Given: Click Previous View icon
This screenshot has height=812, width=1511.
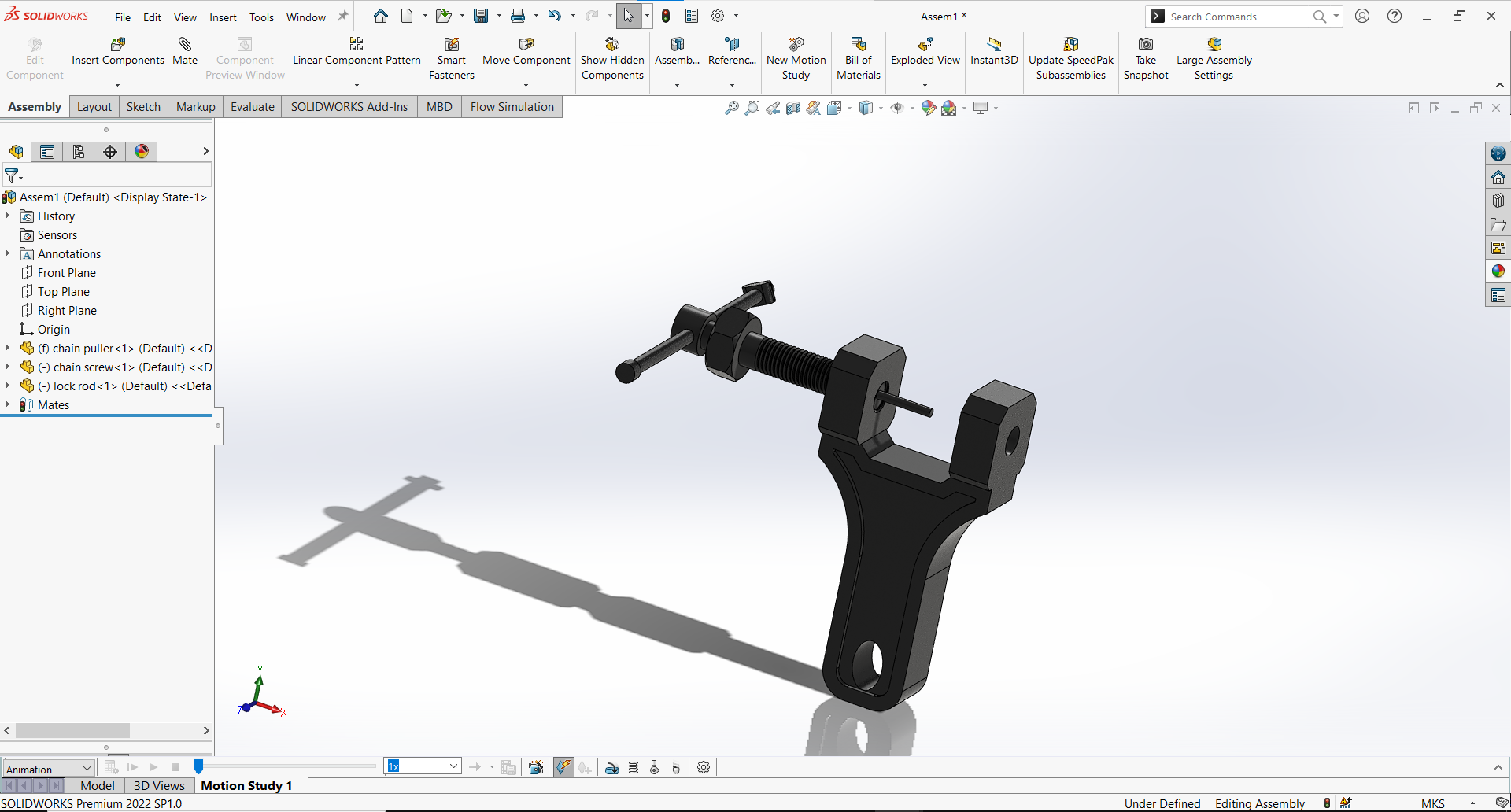Looking at the screenshot, I should tap(773, 108).
